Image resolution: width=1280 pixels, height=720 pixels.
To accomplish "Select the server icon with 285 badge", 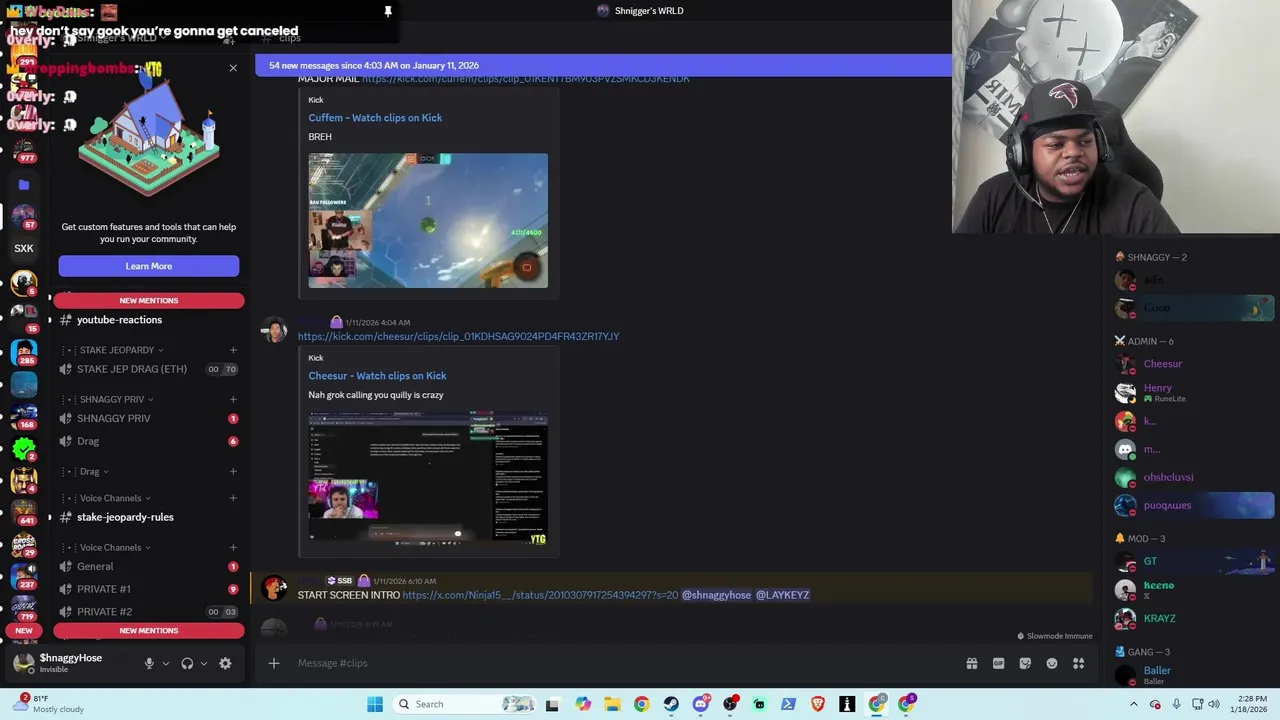I will tap(24, 352).
